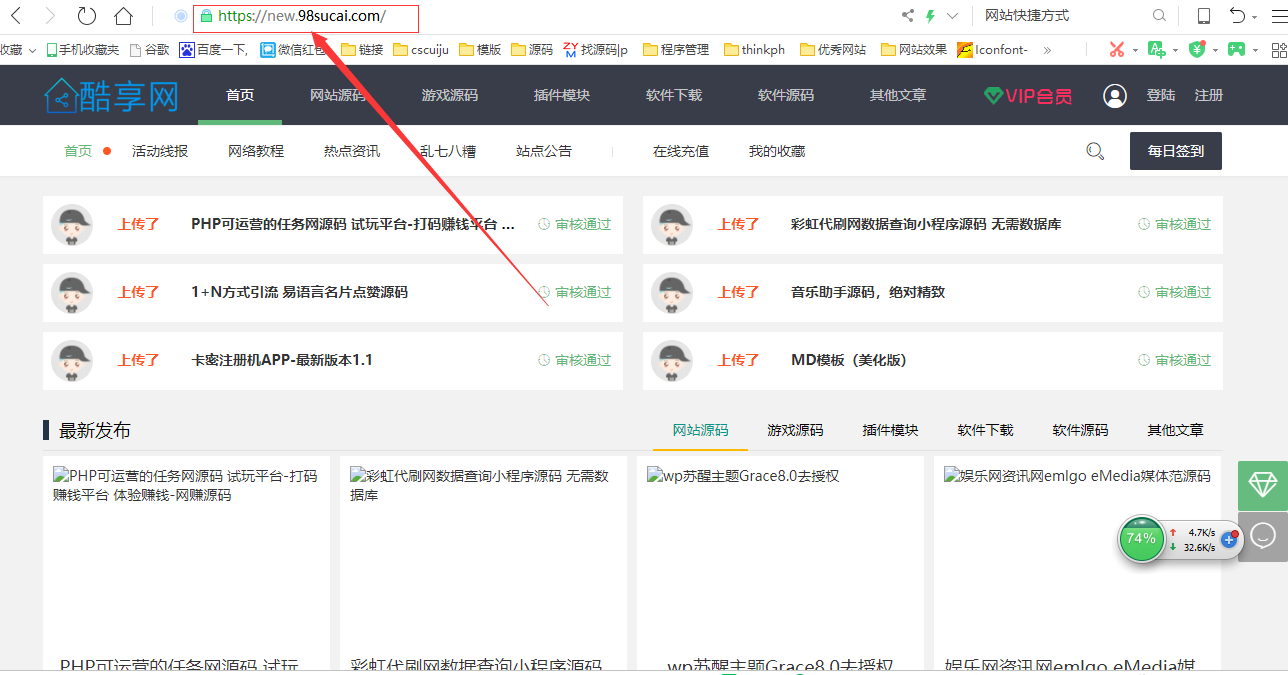Switch to the 游戏源码 navigation tab
Viewport: 1288px width, 675px height.
point(450,95)
